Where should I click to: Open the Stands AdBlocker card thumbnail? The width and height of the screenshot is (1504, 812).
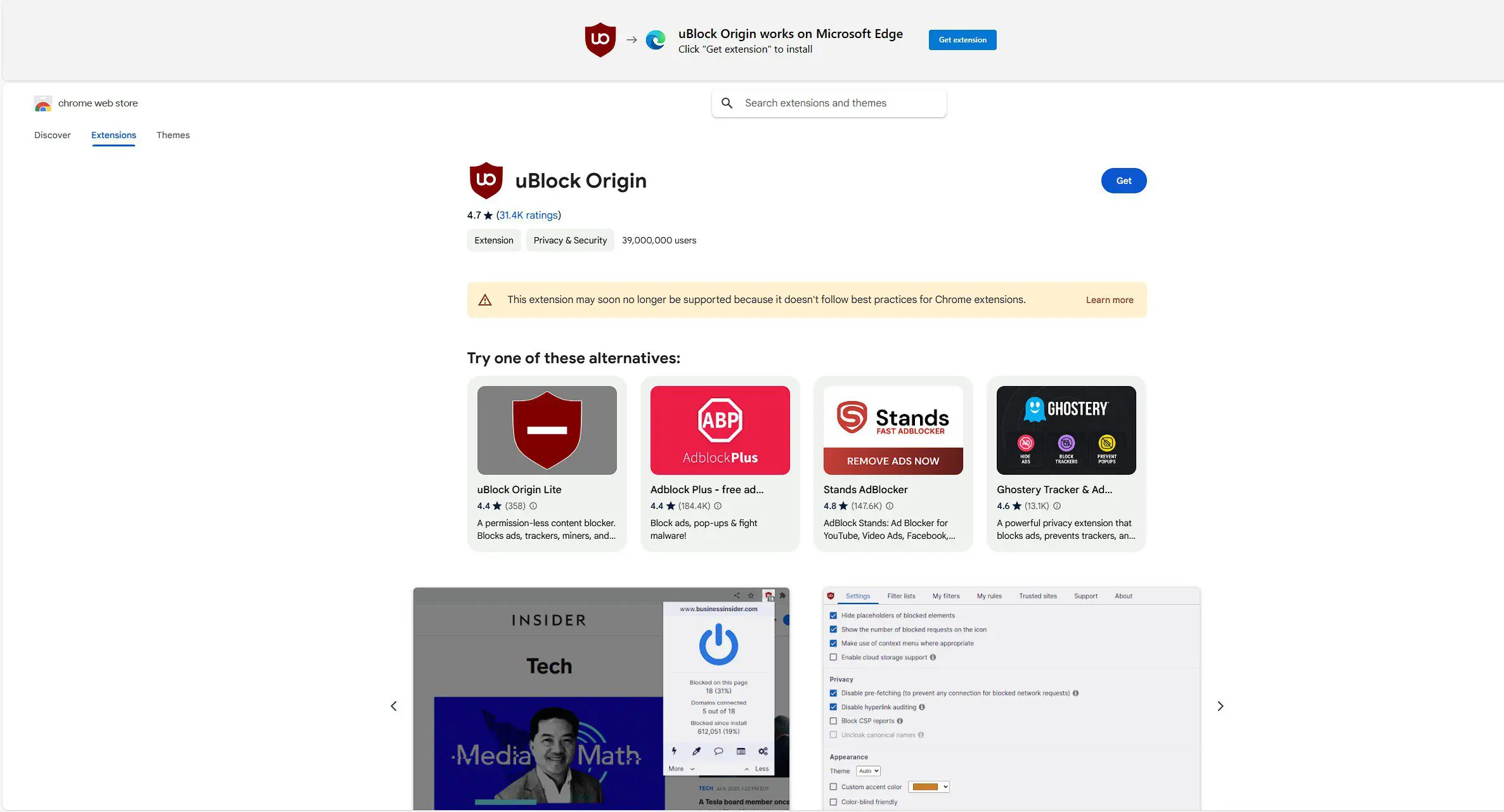point(893,430)
